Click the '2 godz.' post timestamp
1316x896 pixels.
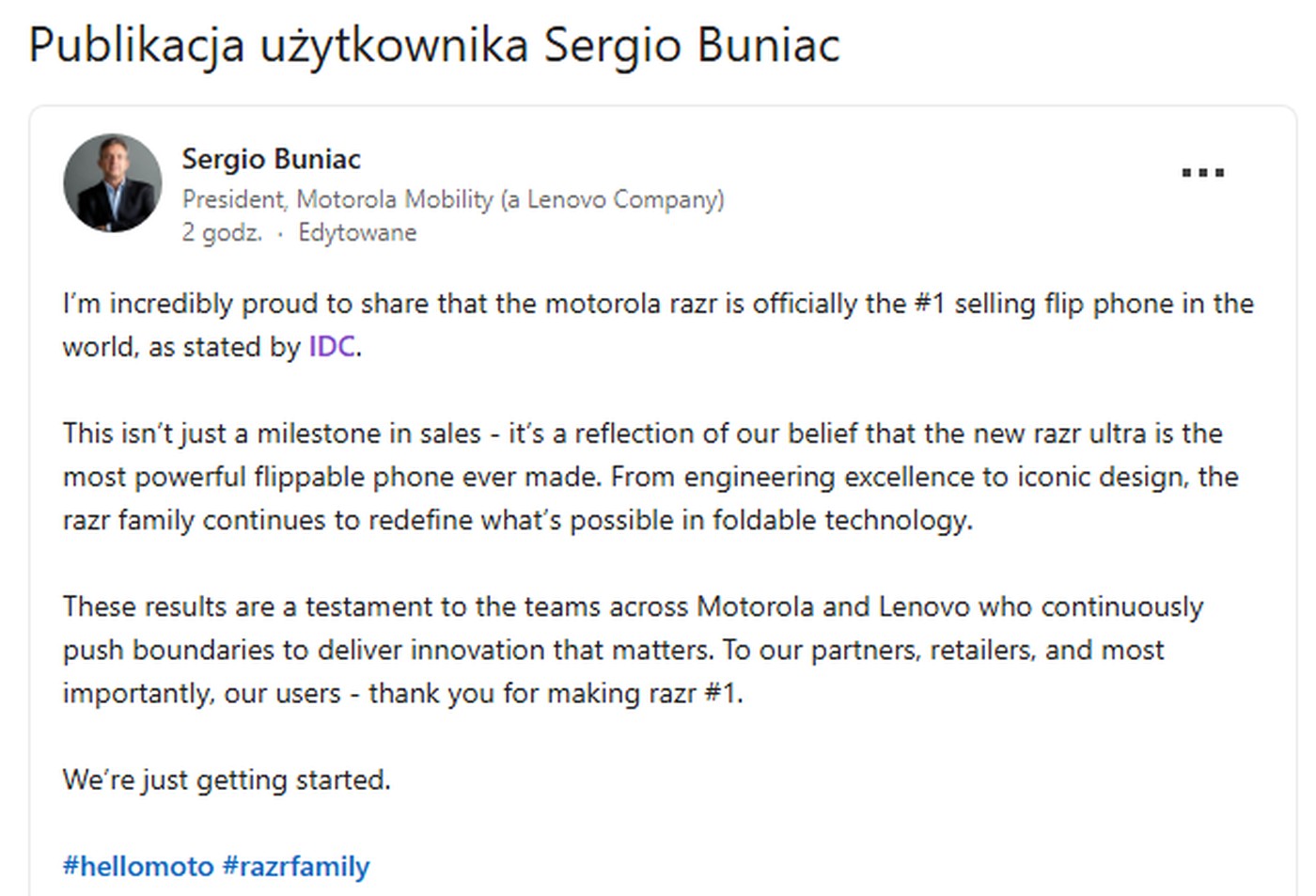tap(222, 231)
